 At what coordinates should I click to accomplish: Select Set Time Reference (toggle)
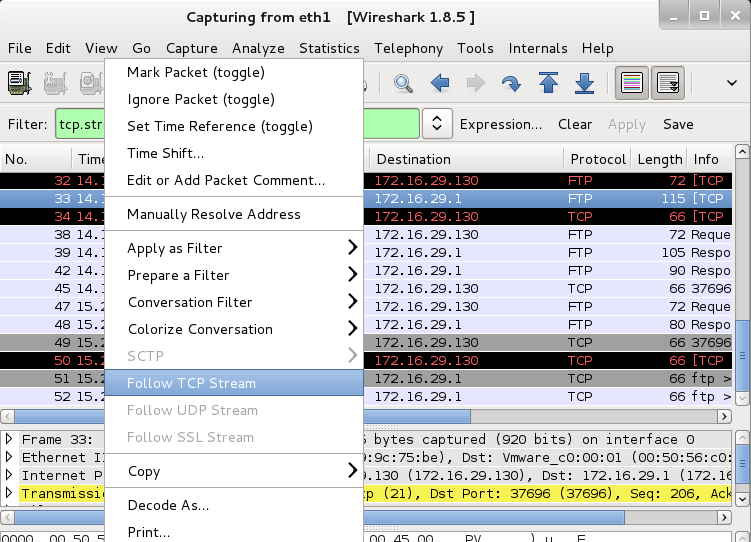[234, 126]
